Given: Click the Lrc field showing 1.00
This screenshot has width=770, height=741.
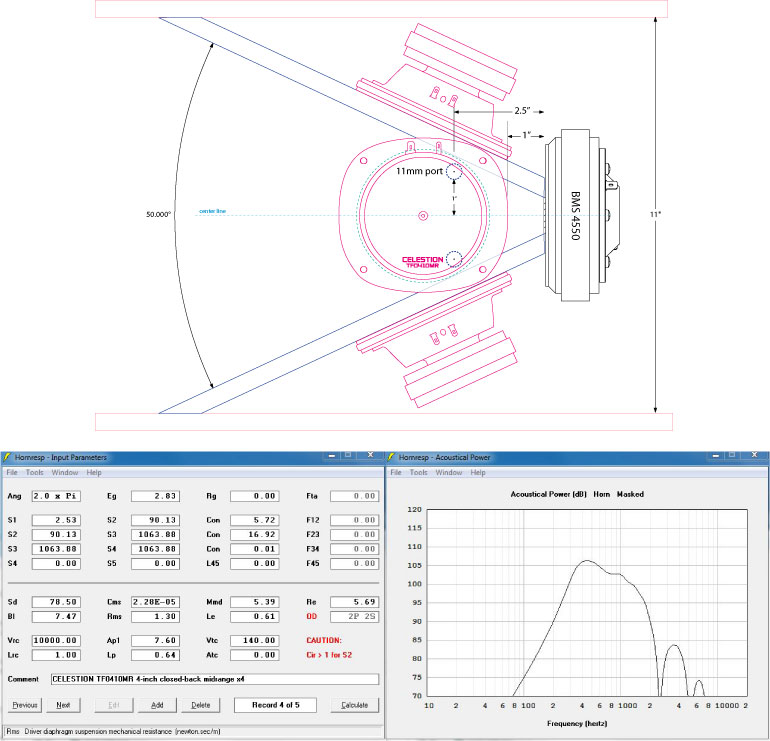Looking at the screenshot, I should pyautogui.click(x=56, y=655).
